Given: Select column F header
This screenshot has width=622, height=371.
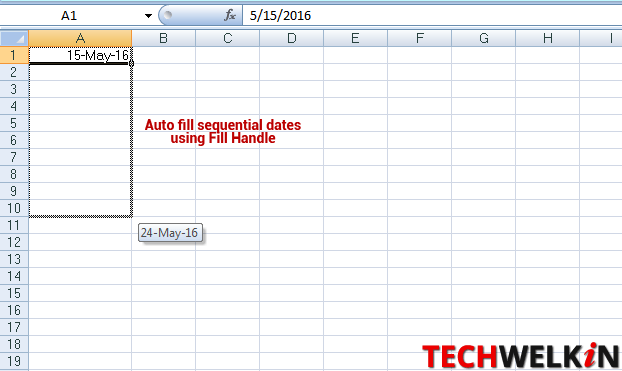Looking at the screenshot, I should tap(420, 38).
